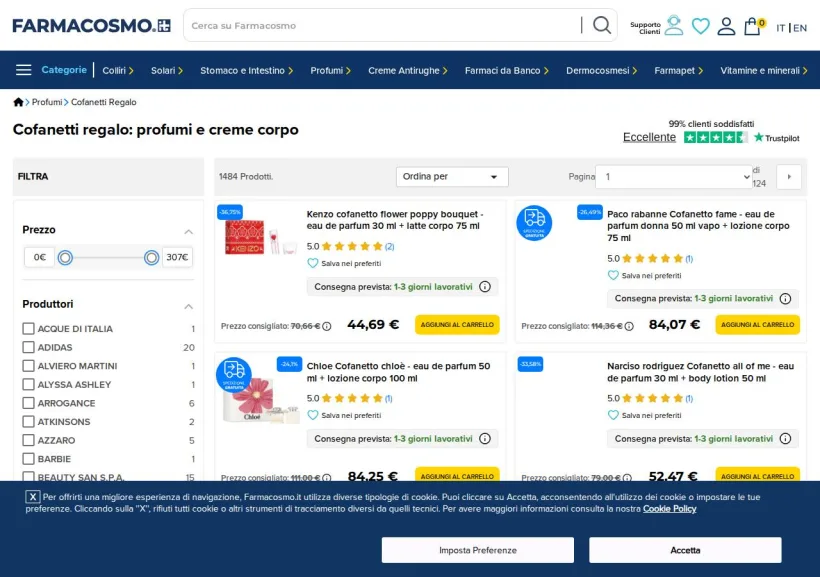The width and height of the screenshot is (820, 577).
Task: Save Paco Rabanne cofanetto to favorites heart
Action: pos(613,275)
